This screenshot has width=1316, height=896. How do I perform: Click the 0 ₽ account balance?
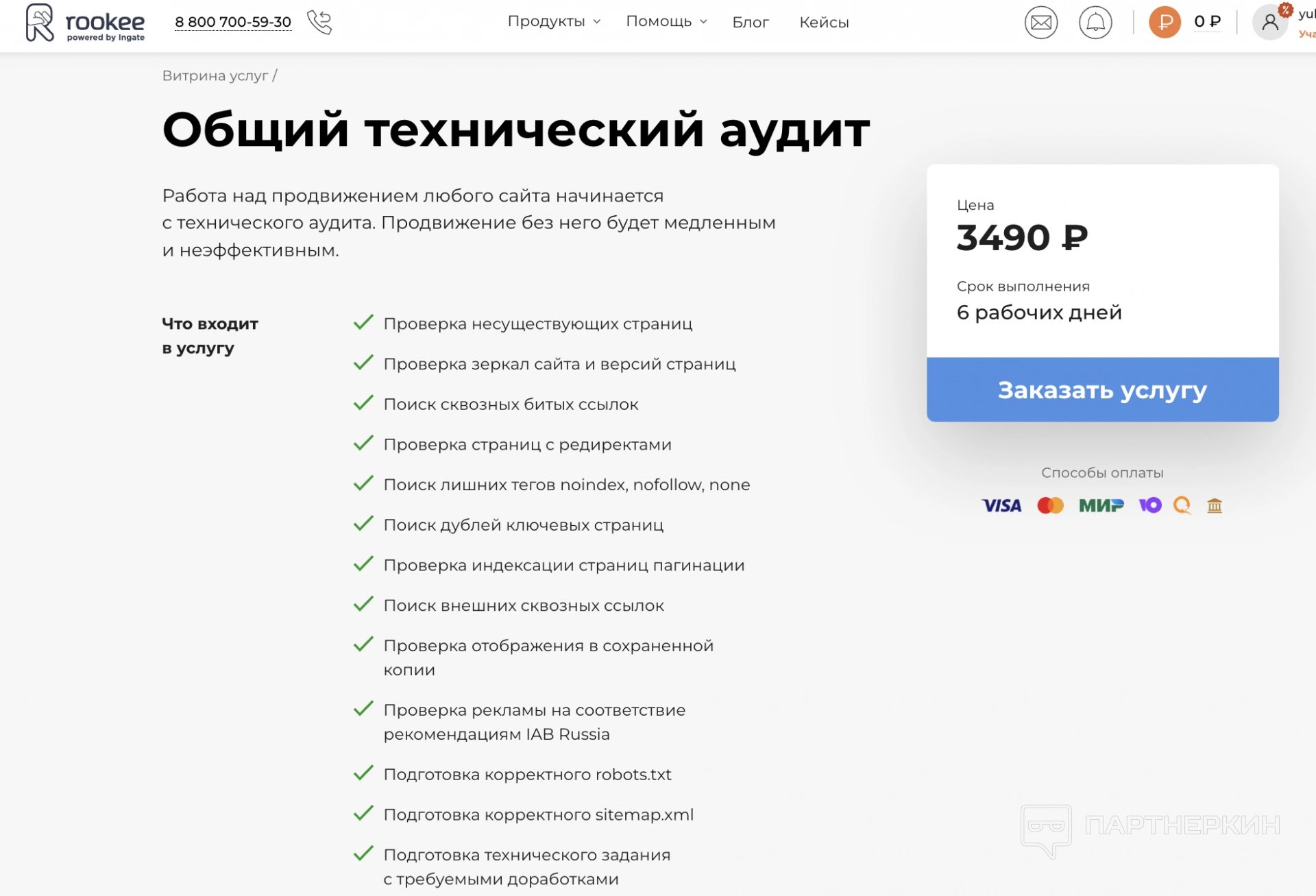tap(1207, 22)
